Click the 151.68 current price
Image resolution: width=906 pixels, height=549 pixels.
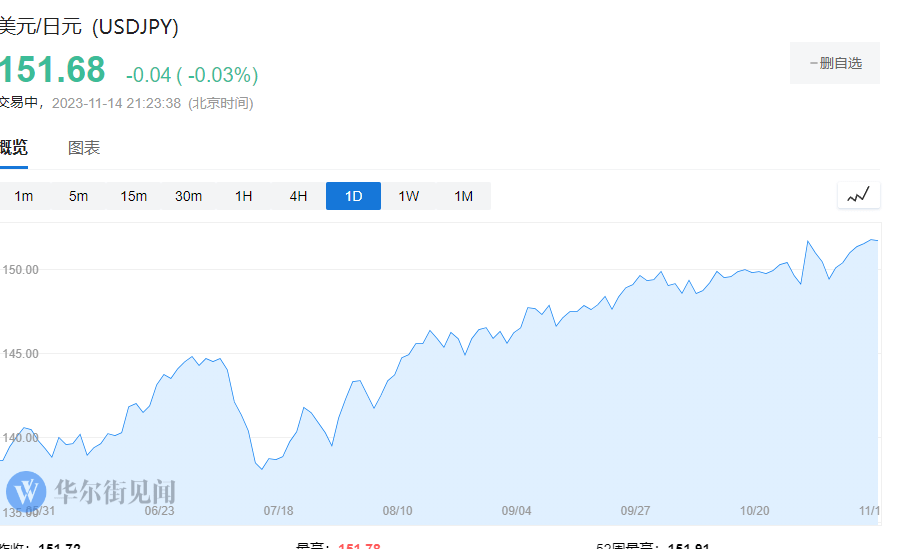pos(52,70)
